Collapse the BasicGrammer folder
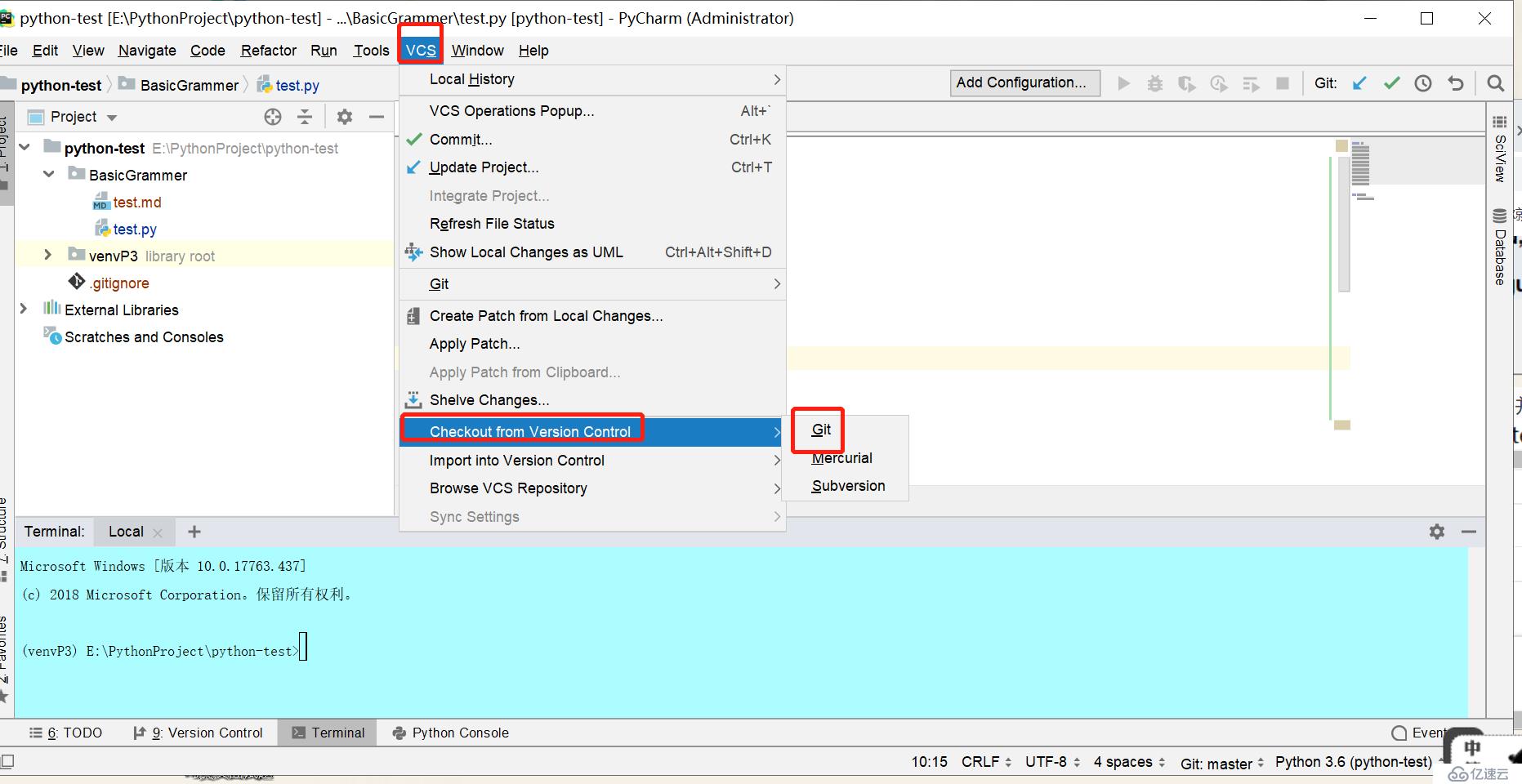Image resolution: width=1522 pixels, height=784 pixels. (49, 174)
